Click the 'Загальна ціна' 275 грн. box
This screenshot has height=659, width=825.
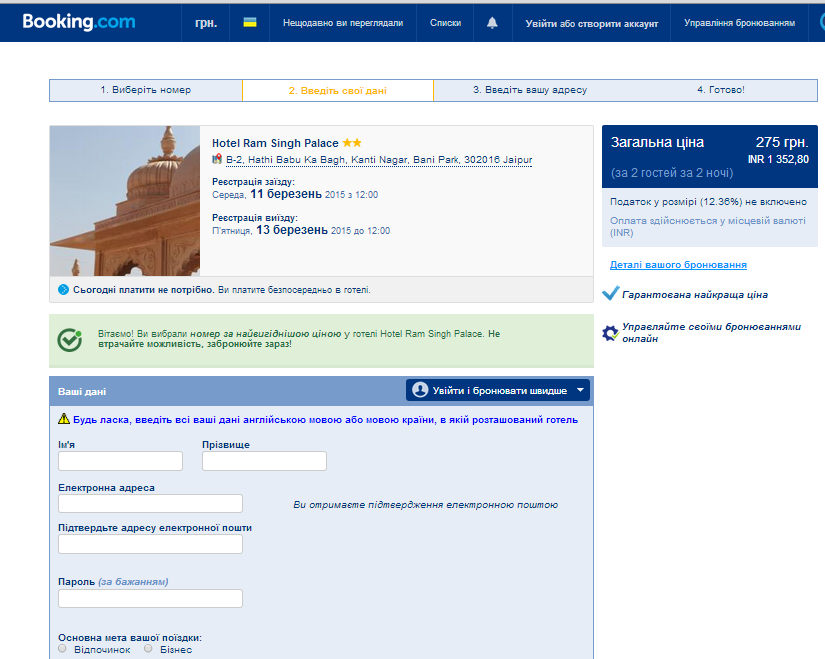tap(710, 156)
